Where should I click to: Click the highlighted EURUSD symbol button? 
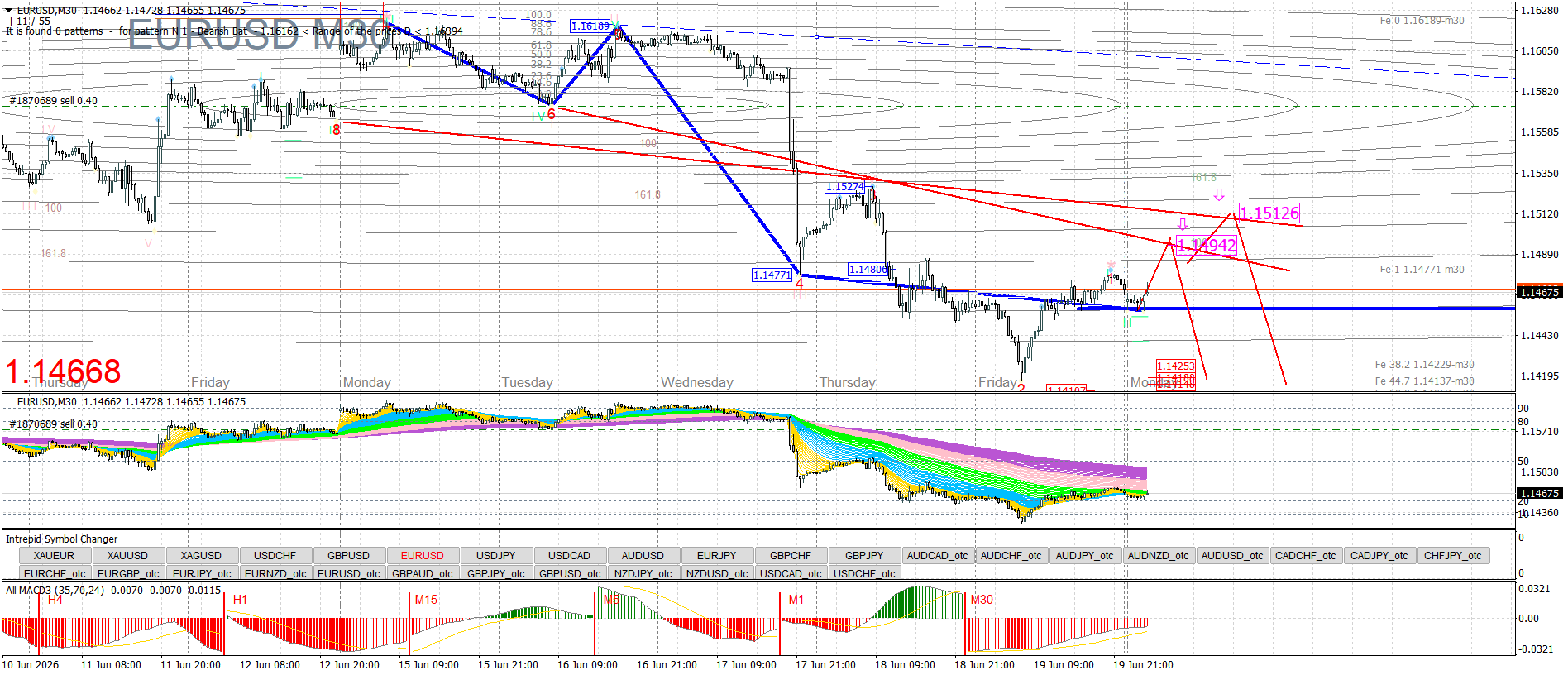(x=423, y=556)
